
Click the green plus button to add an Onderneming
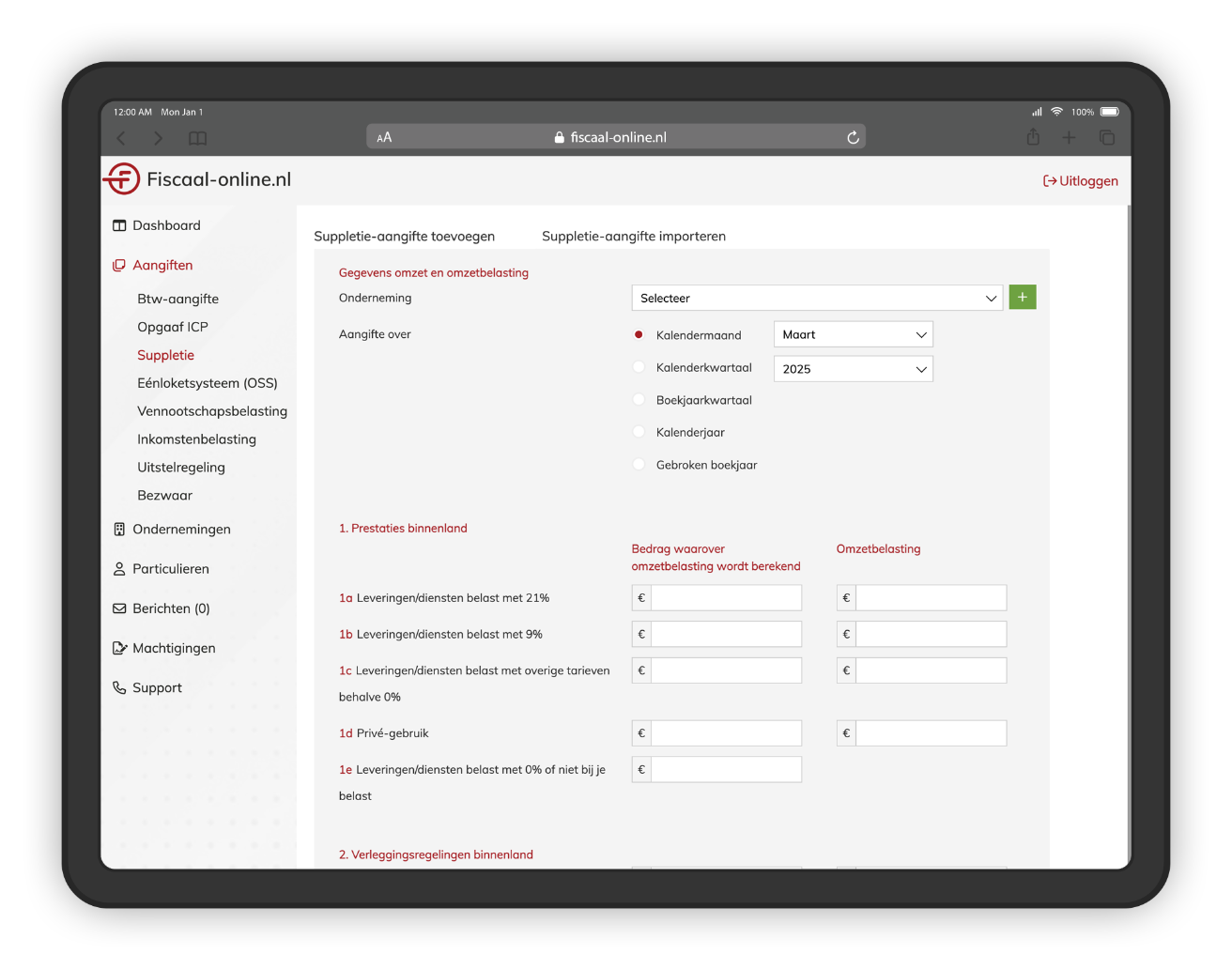pyautogui.click(x=1023, y=298)
